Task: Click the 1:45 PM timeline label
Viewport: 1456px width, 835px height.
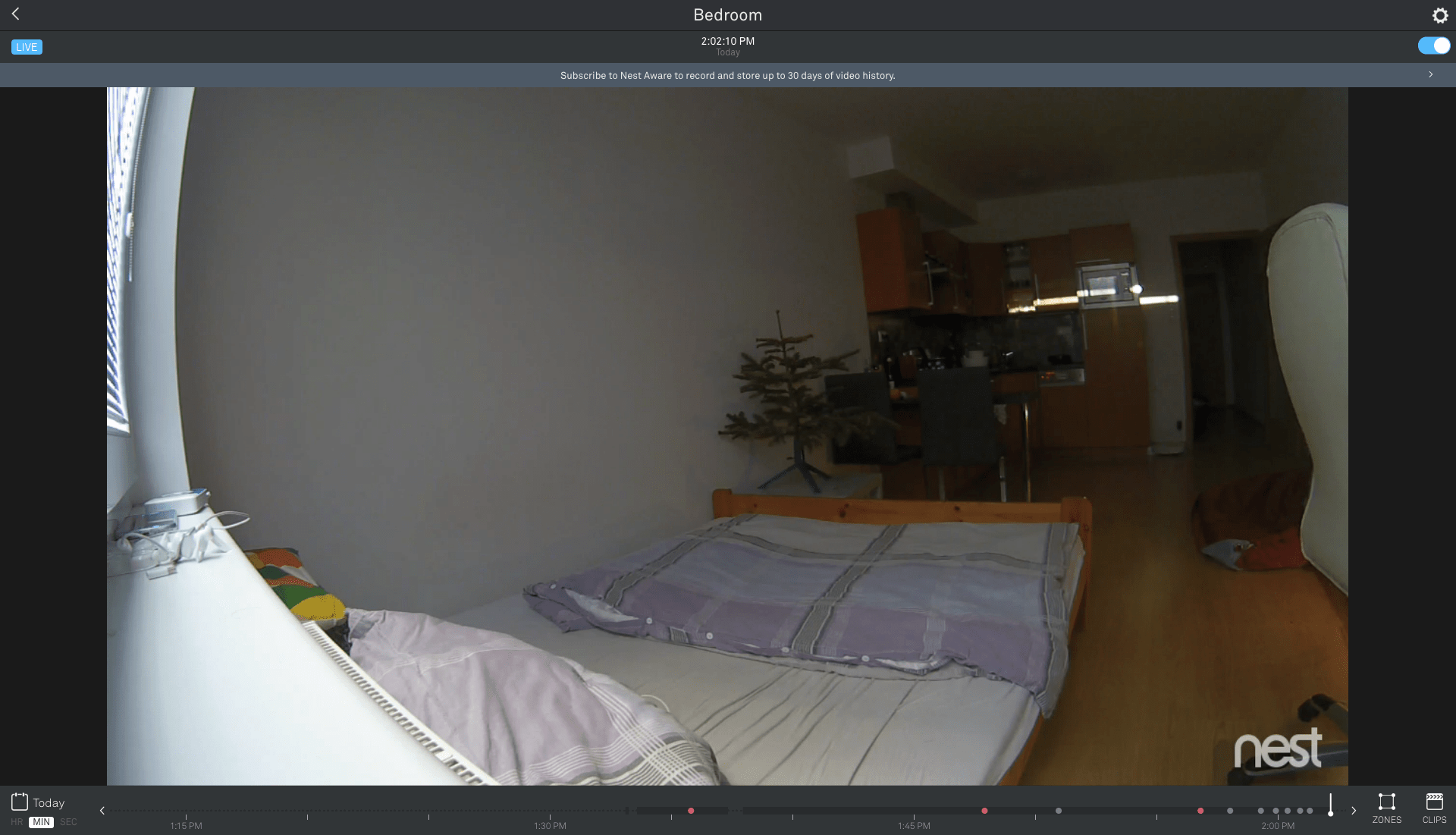Action: point(914,826)
